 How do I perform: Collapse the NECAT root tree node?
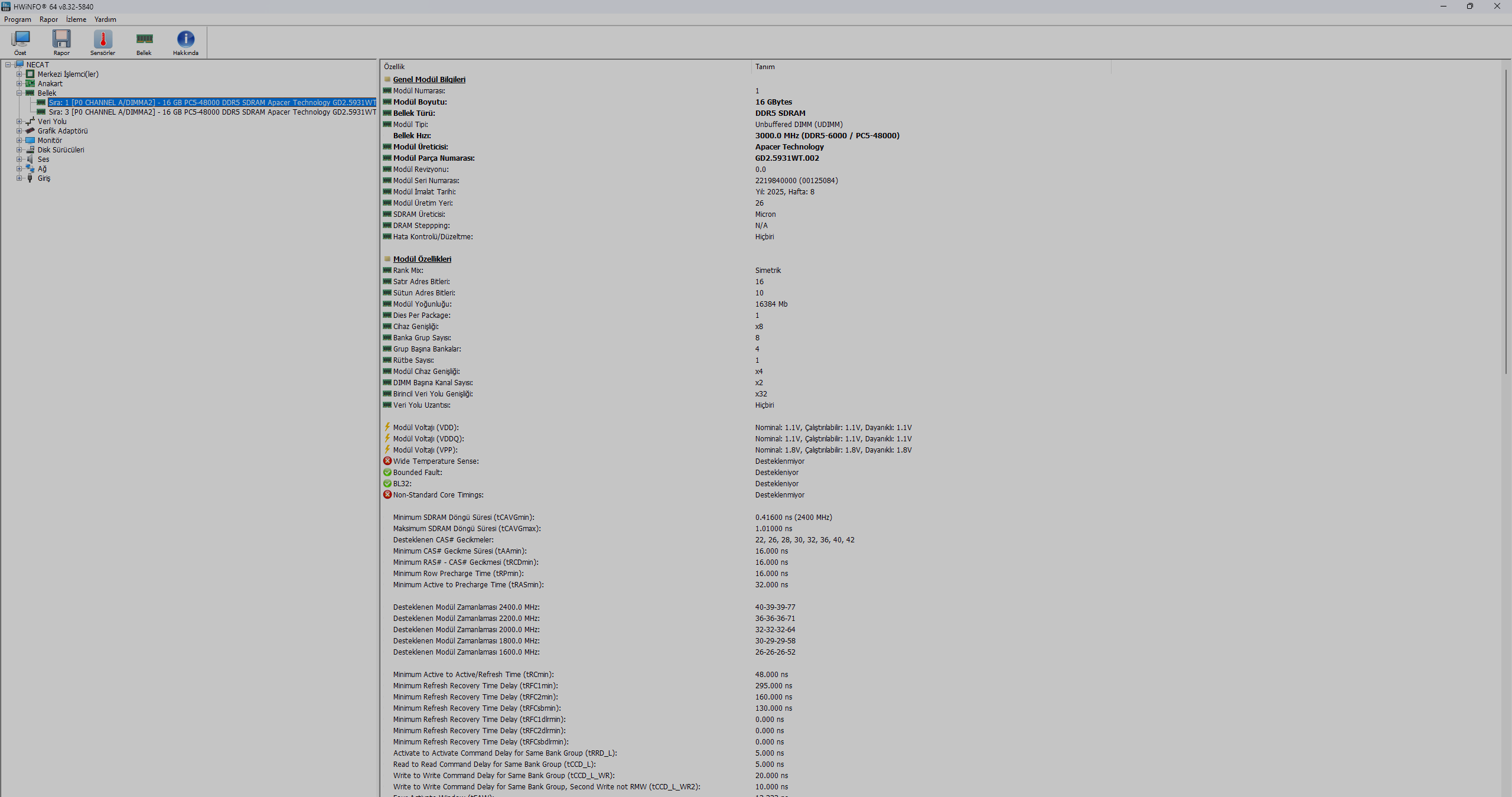point(8,64)
